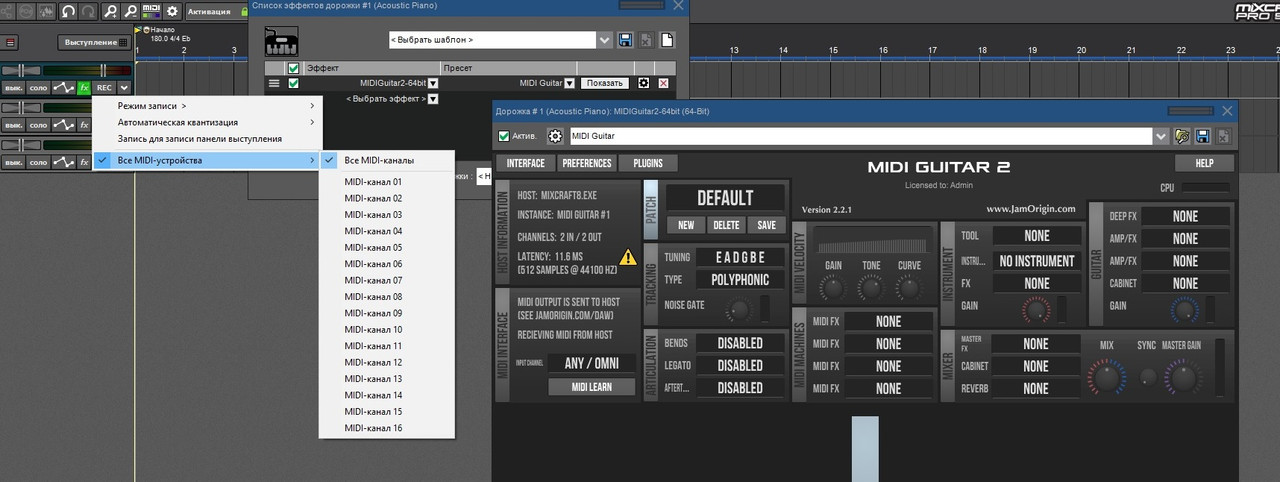Viewport: 1280px width, 482px height.
Task: Arm the REC button on the first track
Action: coord(103,88)
